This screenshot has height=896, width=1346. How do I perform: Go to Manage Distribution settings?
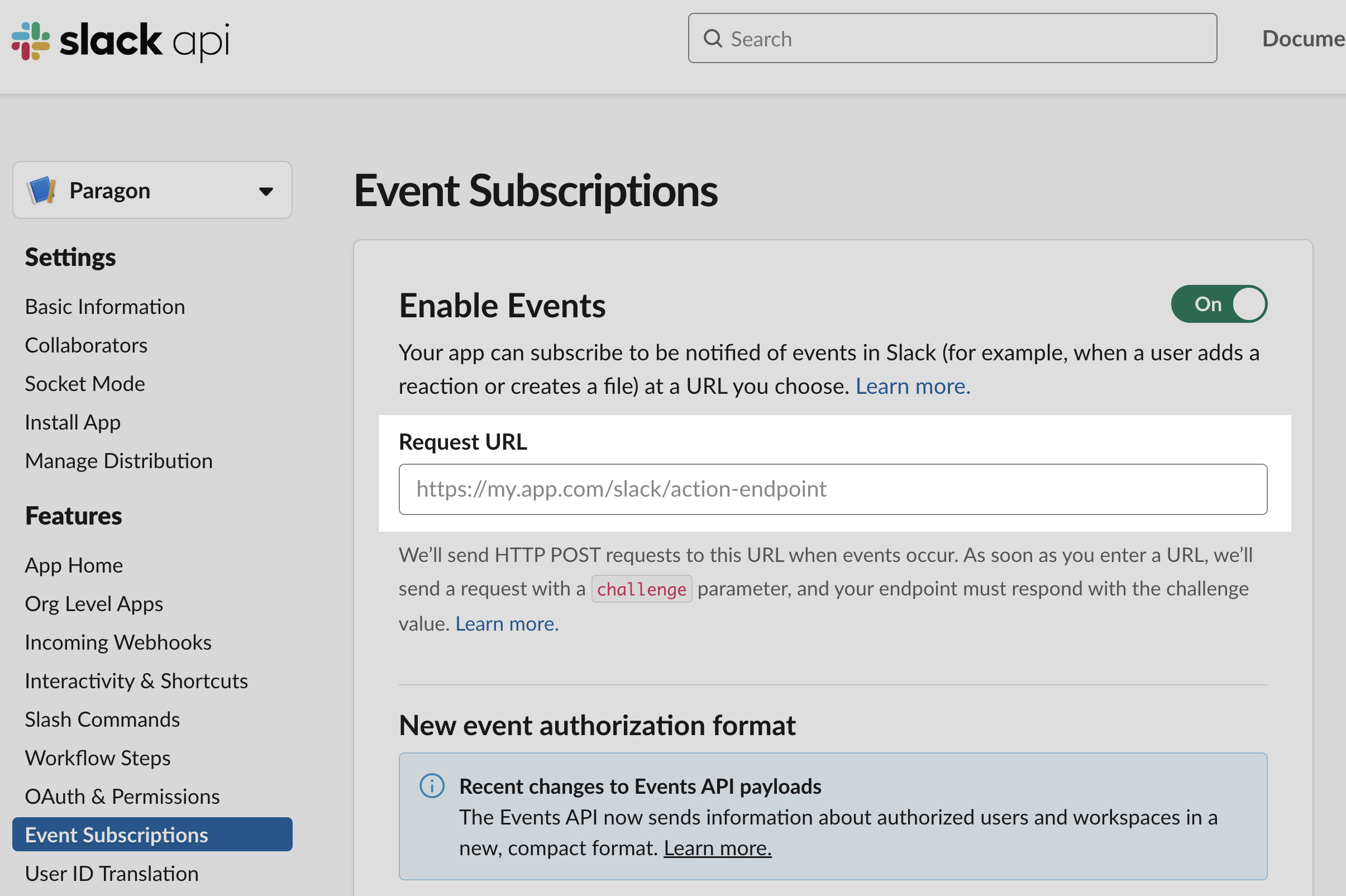point(119,461)
